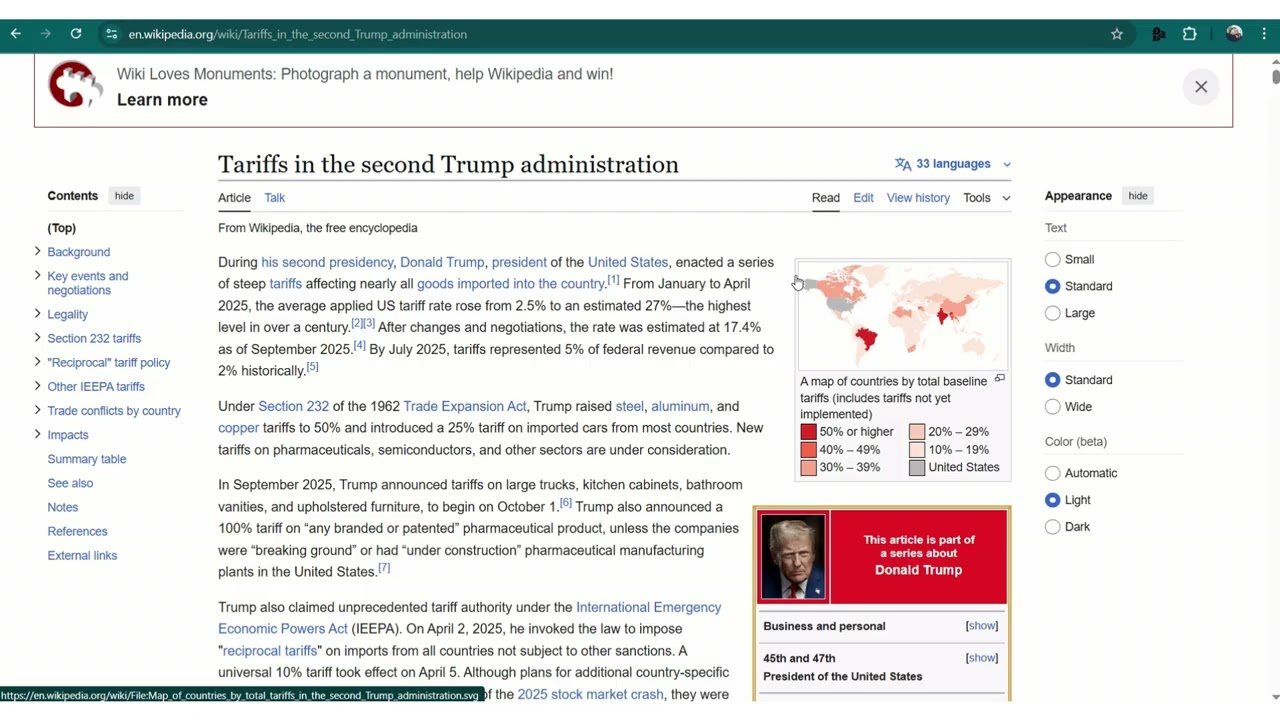Expand Section 232 tariffs contents entry
The image size is (1280, 720).
(x=37, y=337)
